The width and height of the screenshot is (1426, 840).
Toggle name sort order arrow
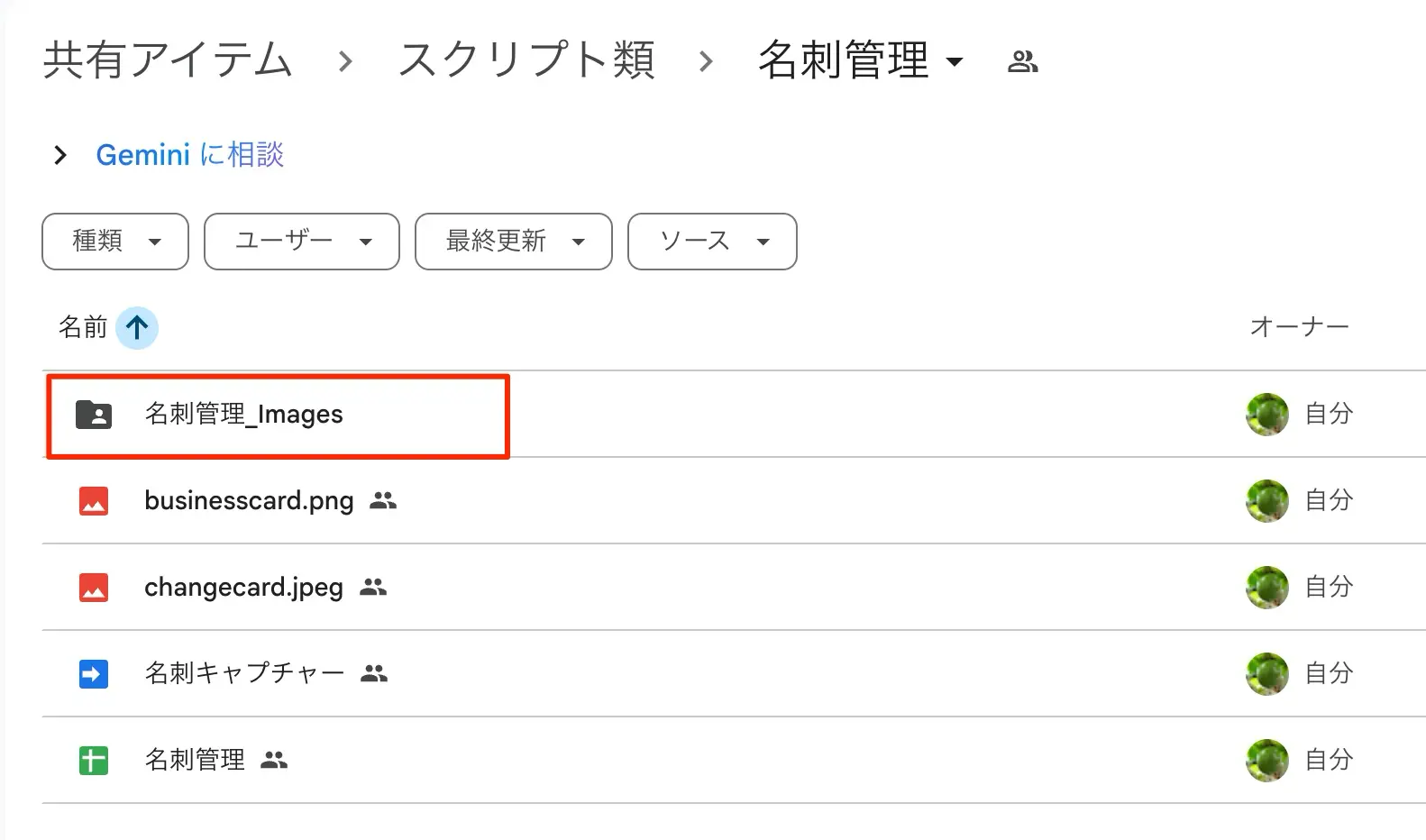tap(137, 327)
